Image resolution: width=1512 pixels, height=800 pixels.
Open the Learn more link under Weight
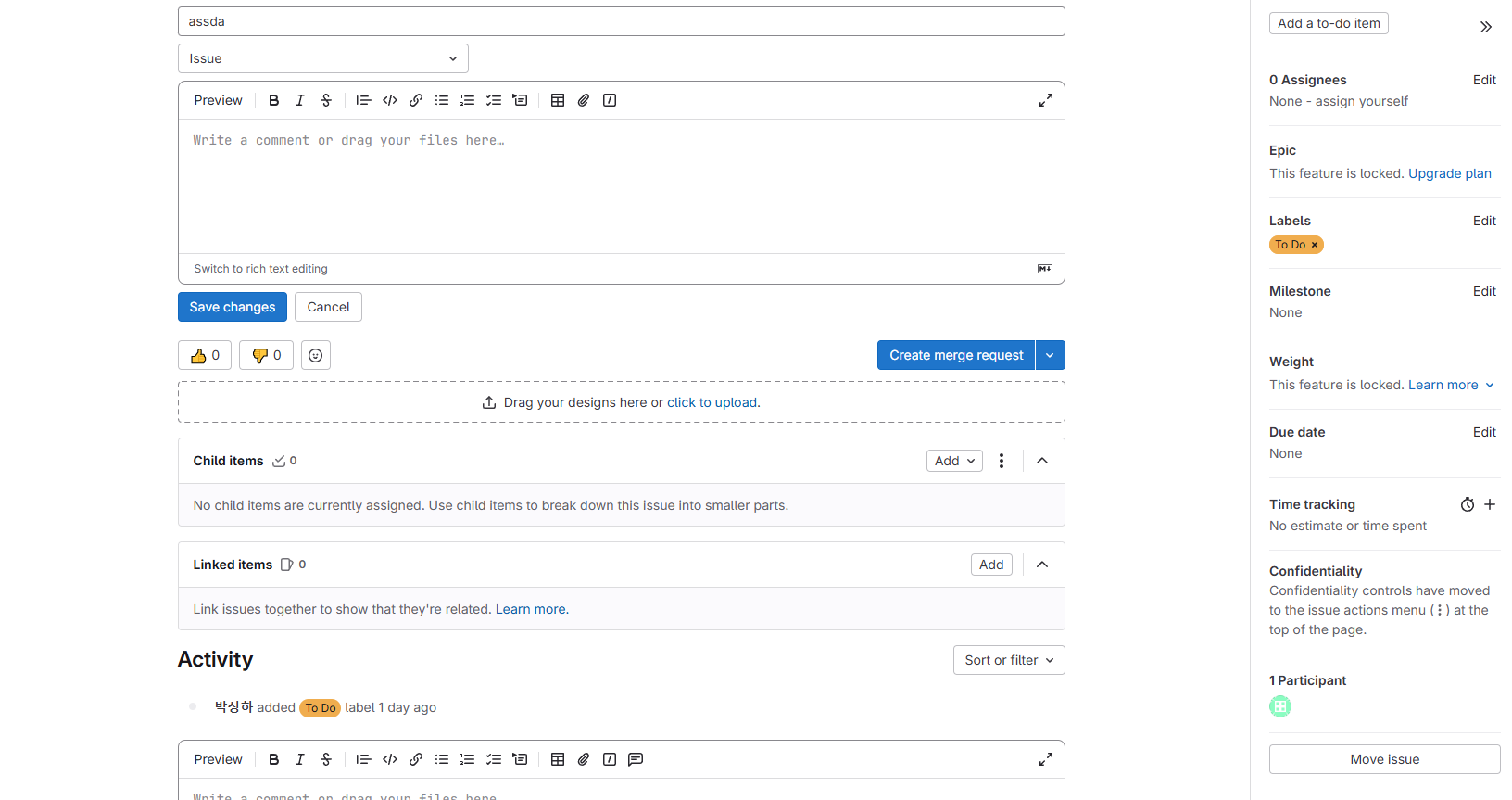[1443, 385]
